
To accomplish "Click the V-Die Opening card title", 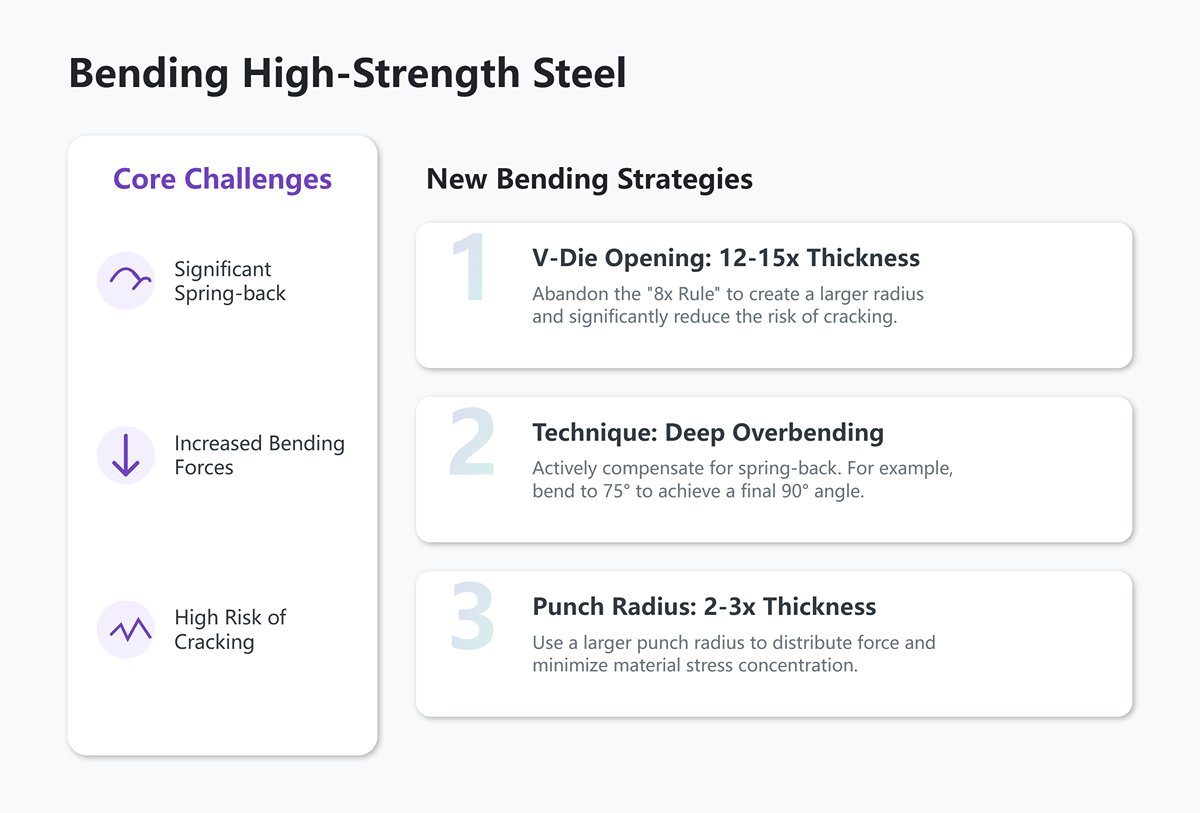I will (x=726, y=258).
